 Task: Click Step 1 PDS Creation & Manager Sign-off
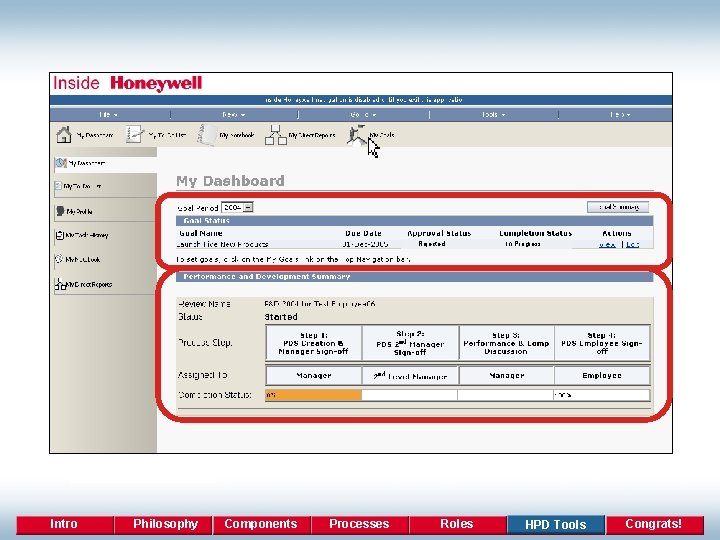click(314, 343)
